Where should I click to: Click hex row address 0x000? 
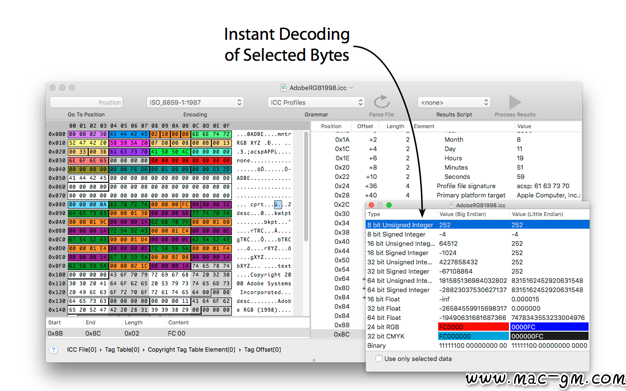56,134
